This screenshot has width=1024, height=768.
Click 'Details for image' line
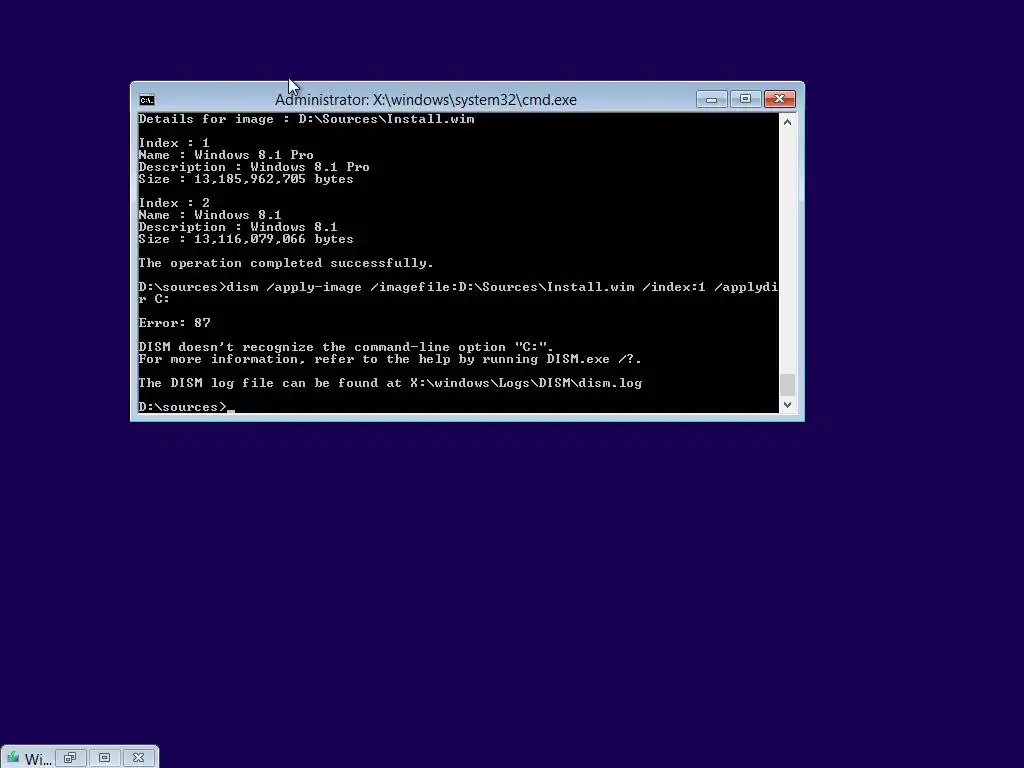[306, 119]
